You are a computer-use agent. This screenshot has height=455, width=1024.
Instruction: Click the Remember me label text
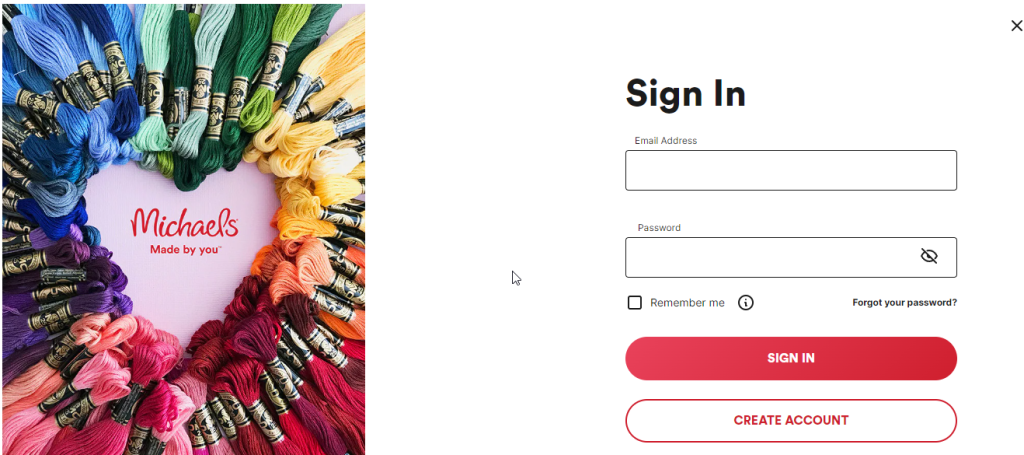pyautogui.click(x=687, y=303)
